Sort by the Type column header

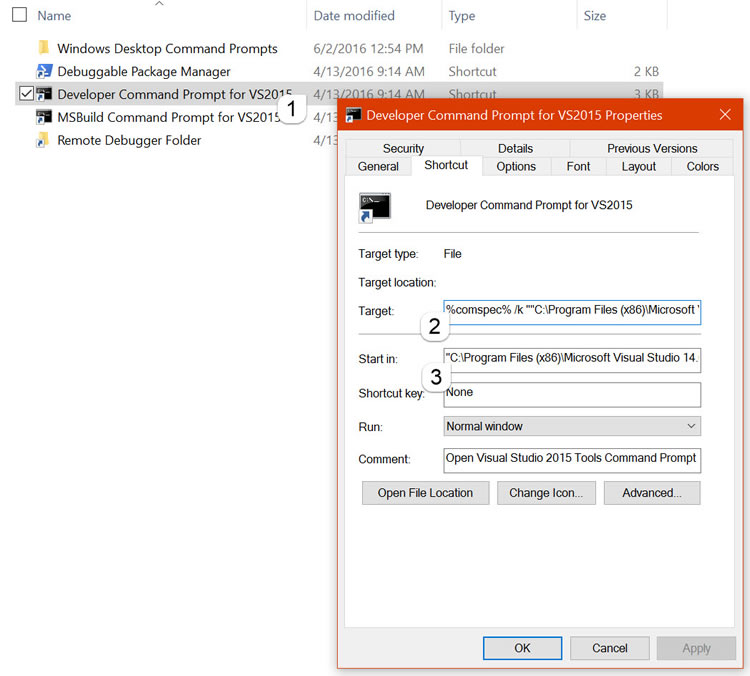tap(462, 16)
